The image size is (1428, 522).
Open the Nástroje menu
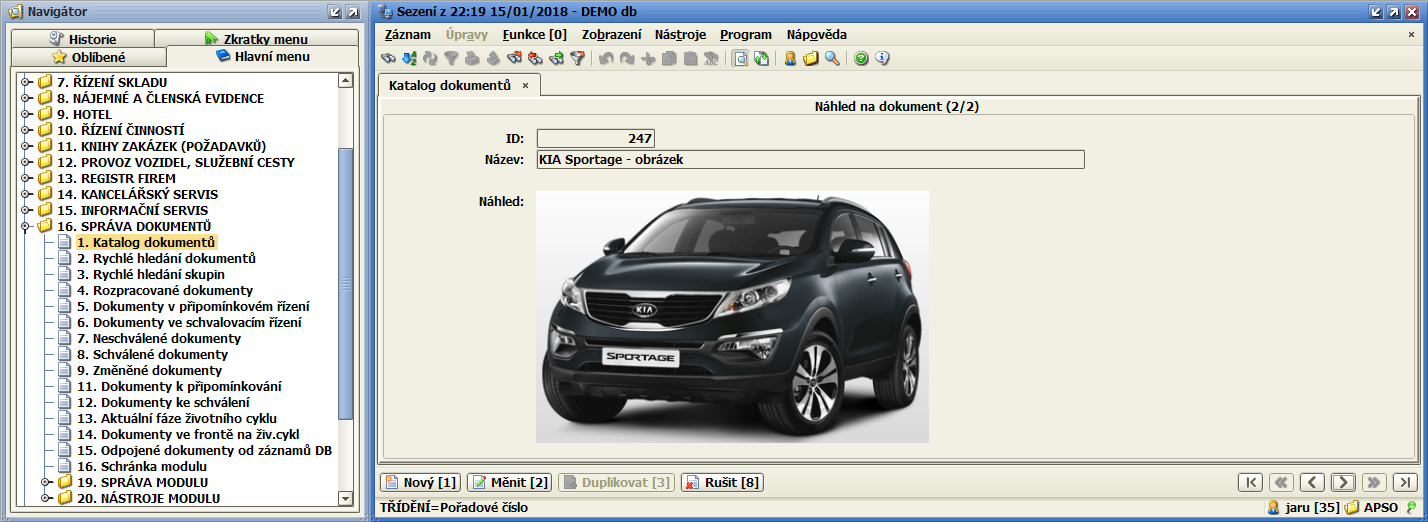tap(681, 34)
